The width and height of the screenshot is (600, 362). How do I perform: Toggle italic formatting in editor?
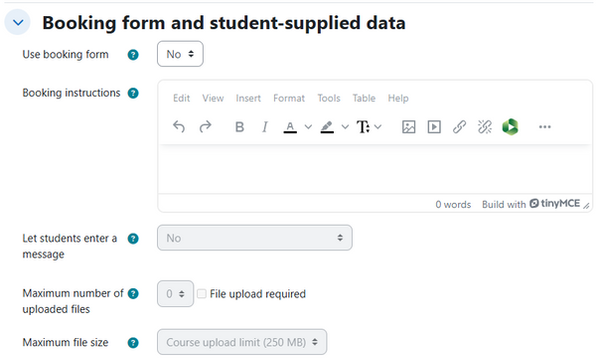click(x=265, y=127)
